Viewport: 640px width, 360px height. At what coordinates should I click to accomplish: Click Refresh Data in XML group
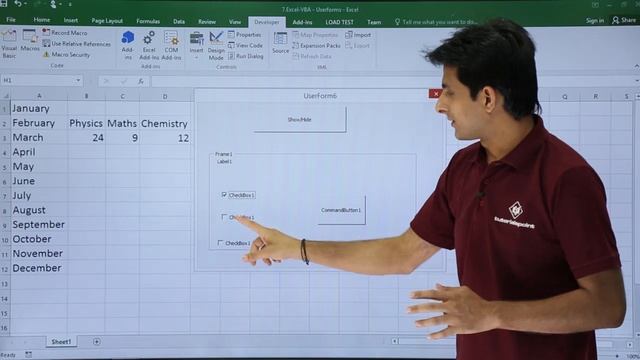(x=312, y=56)
